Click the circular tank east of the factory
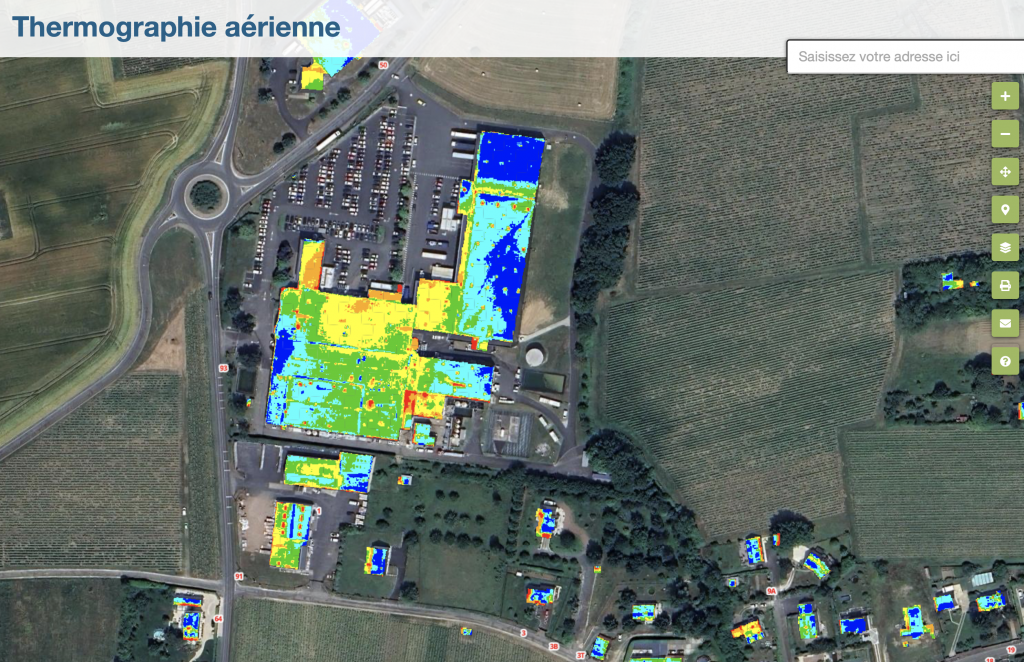Screen dimensions: 1024x662 pyautogui.click(x=536, y=356)
